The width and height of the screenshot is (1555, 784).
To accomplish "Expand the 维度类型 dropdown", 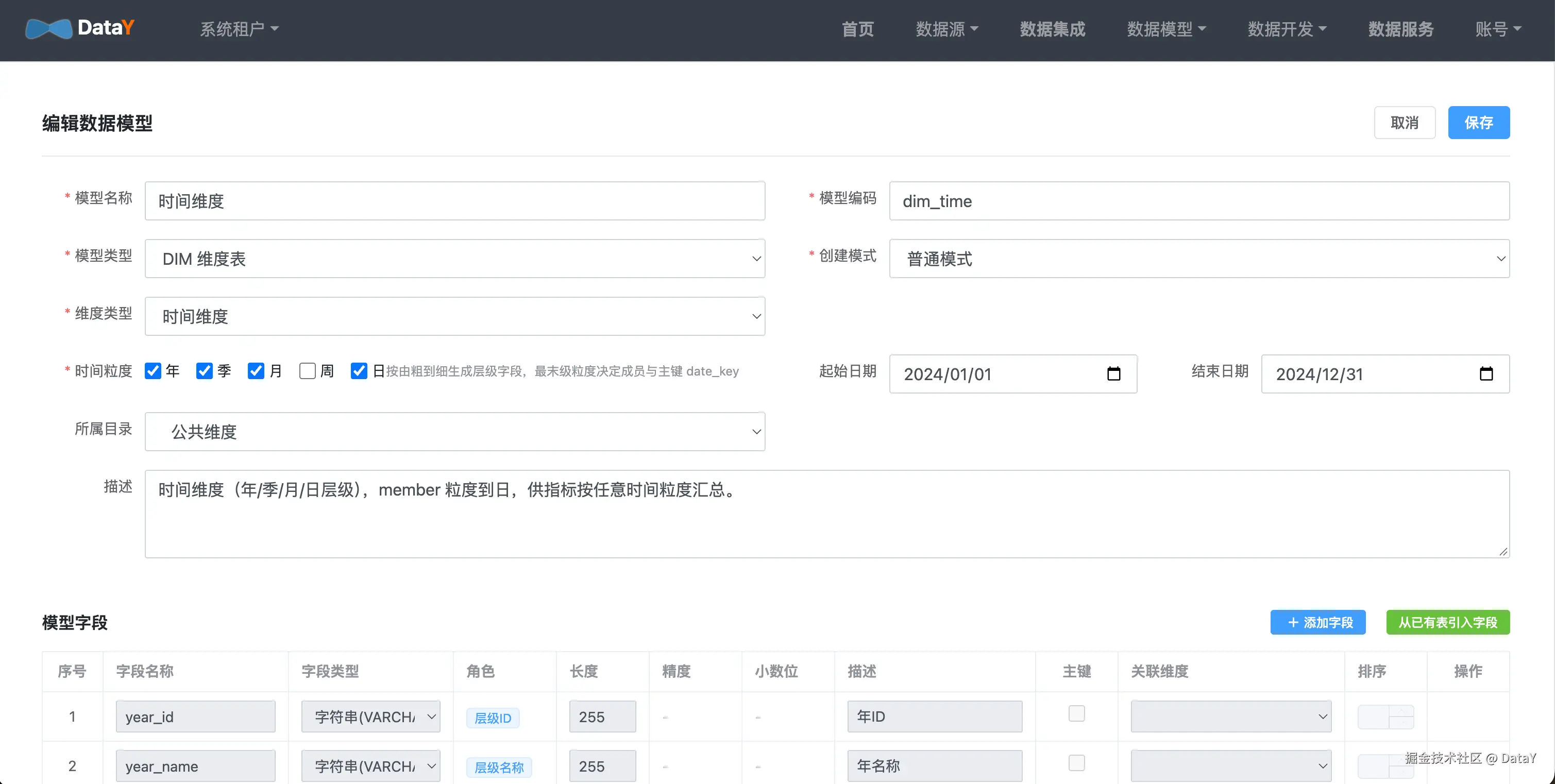I will tap(454, 316).
